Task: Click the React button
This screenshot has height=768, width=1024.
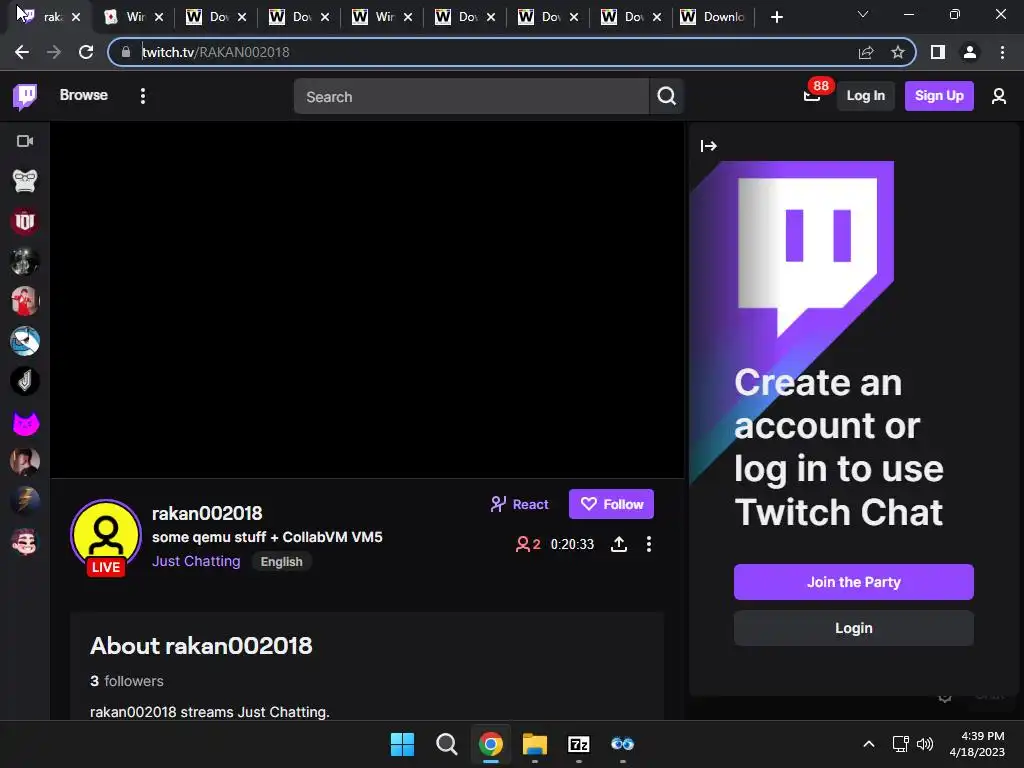Action: [x=520, y=504]
